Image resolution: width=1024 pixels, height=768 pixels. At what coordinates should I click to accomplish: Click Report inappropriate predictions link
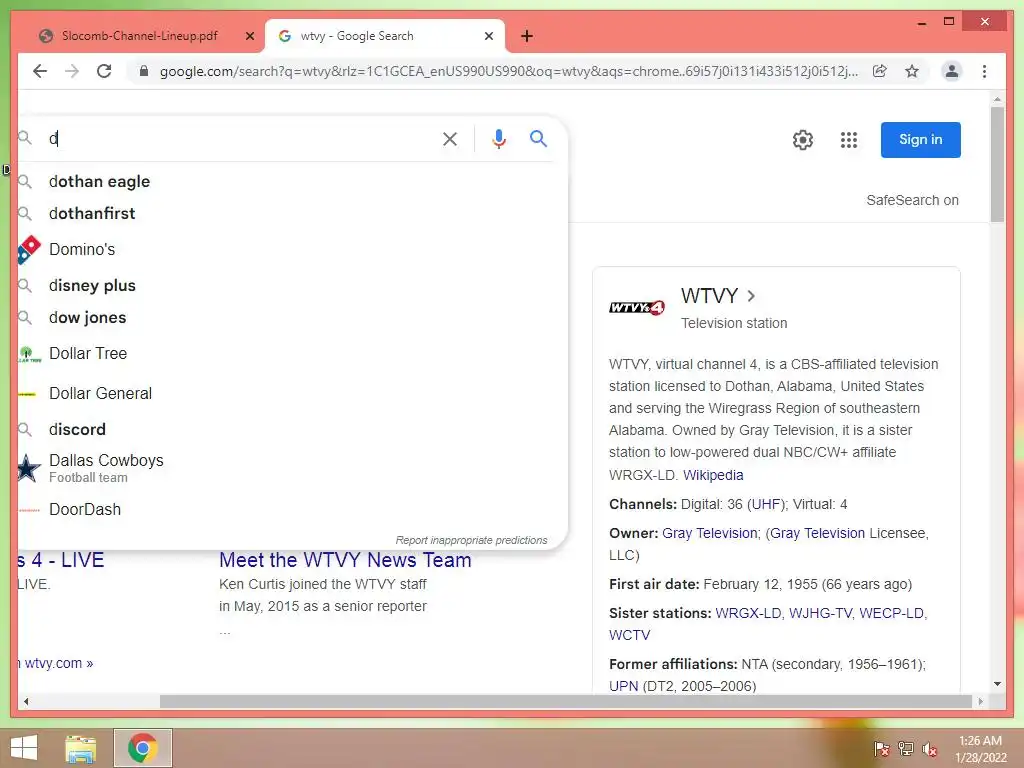472,540
